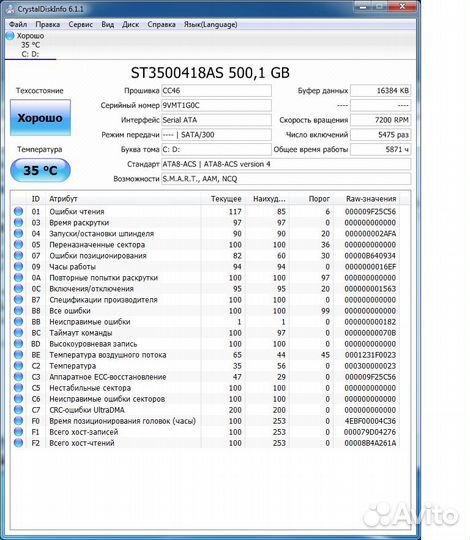The height and width of the screenshot is (540, 470).
Task: Open the Справка menu
Action: tap(161, 24)
